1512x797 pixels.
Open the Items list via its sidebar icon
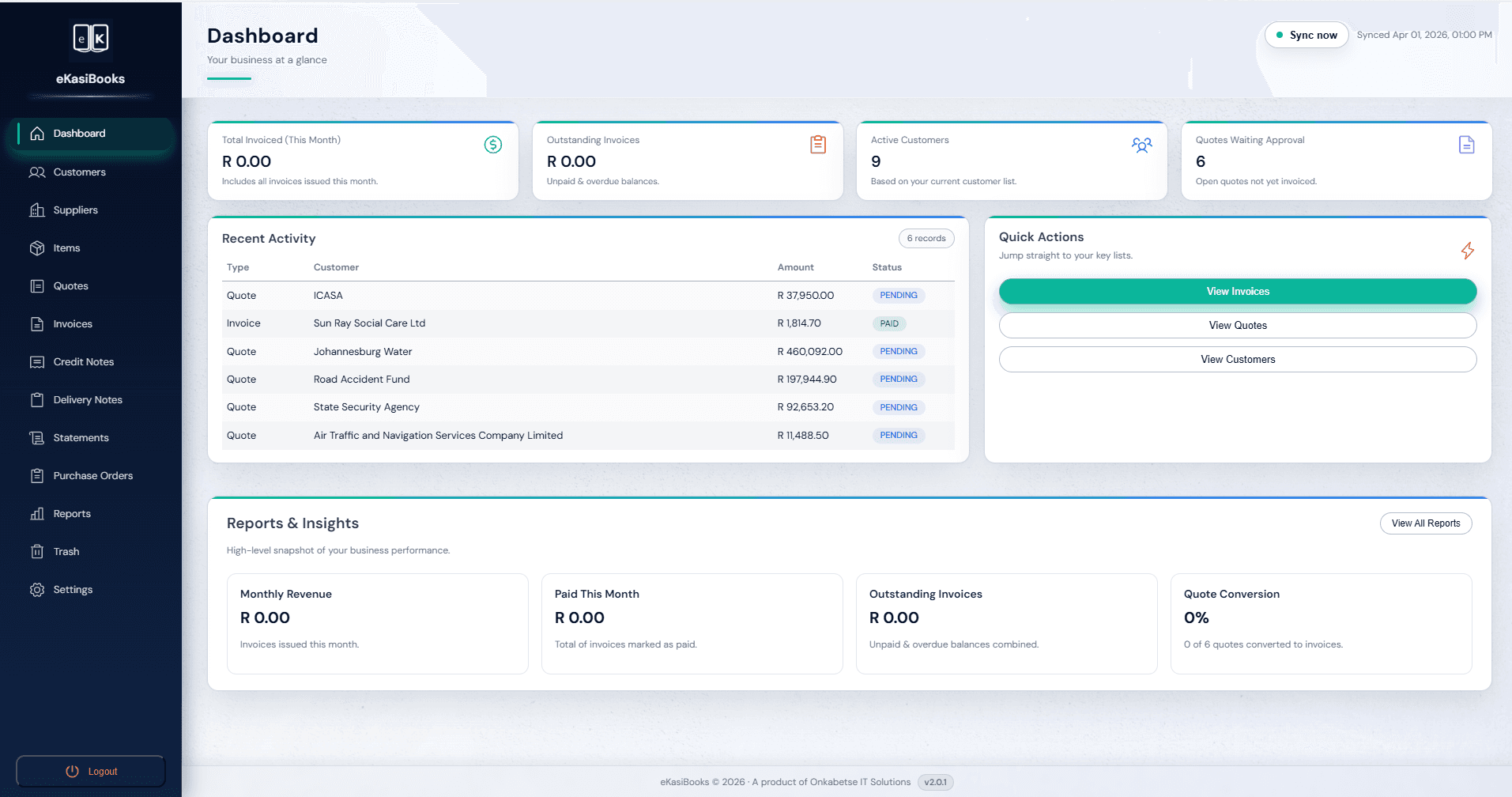(x=37, y=247)
